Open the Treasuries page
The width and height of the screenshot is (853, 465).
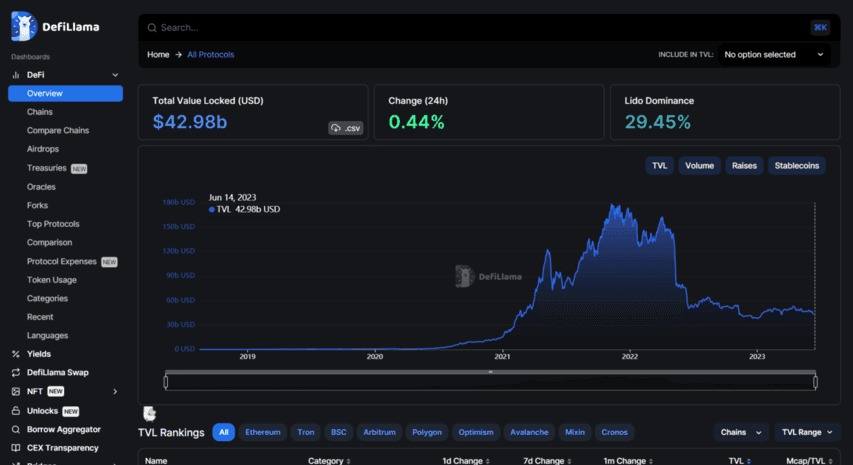click(x=47, y=168)
